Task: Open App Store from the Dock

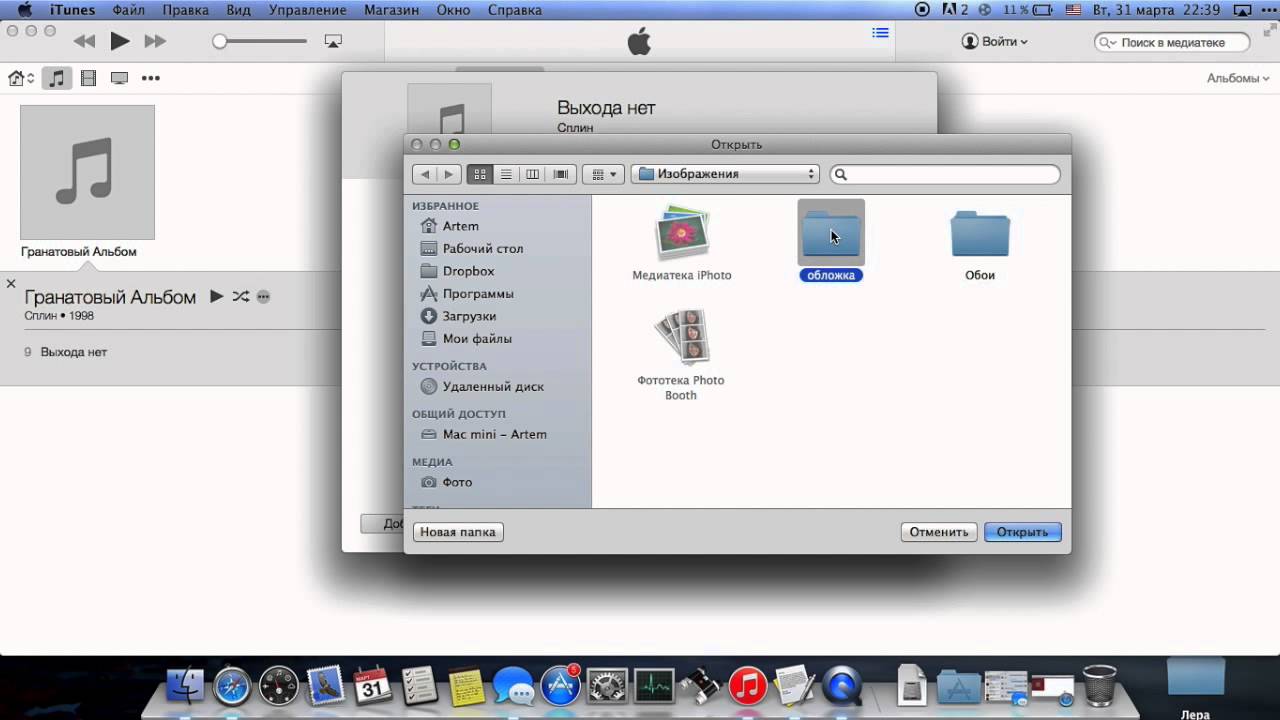Action: [x=560, y=686]
